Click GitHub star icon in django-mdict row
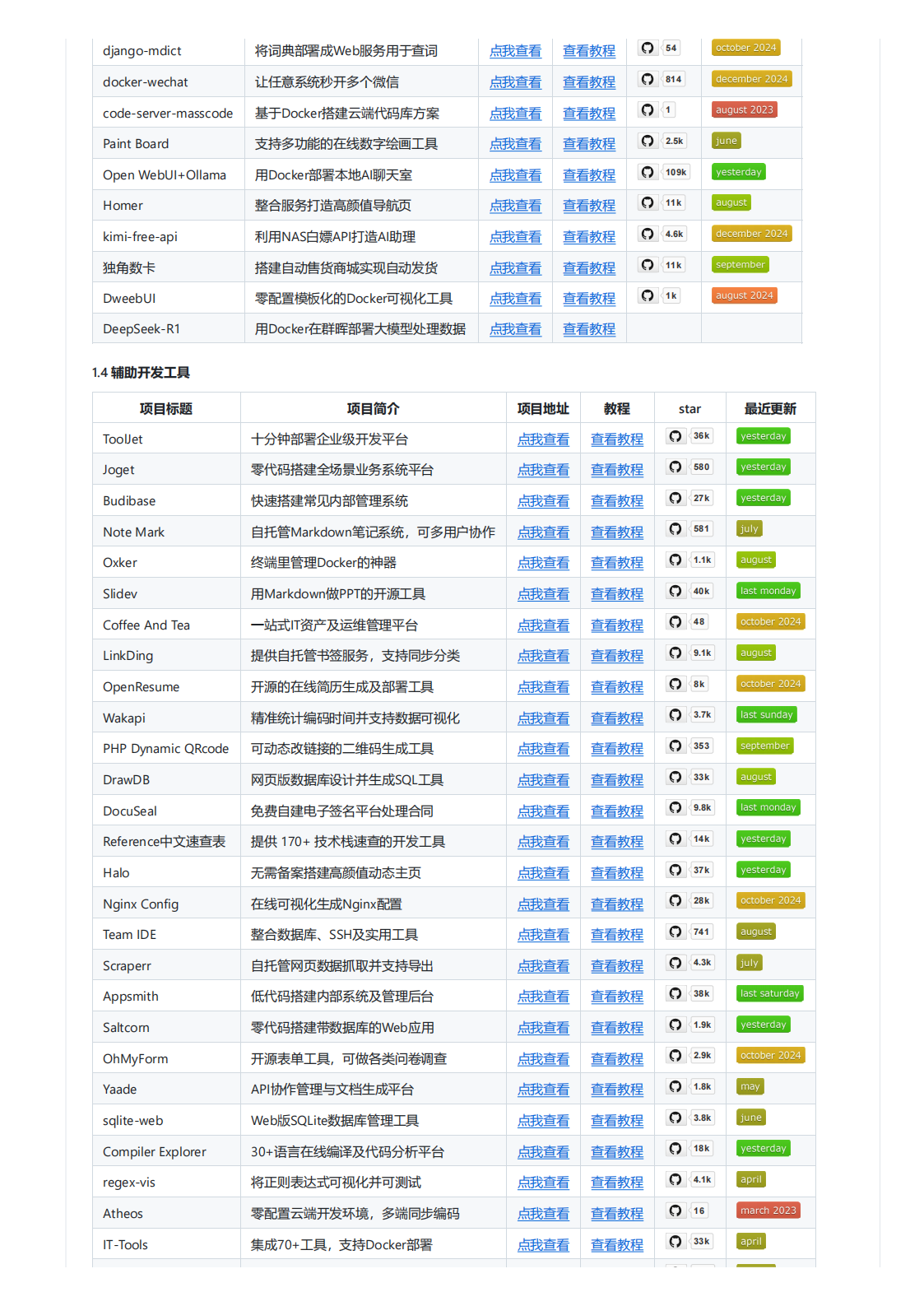Screen dimensions: 924x1306 click(648, 48)
